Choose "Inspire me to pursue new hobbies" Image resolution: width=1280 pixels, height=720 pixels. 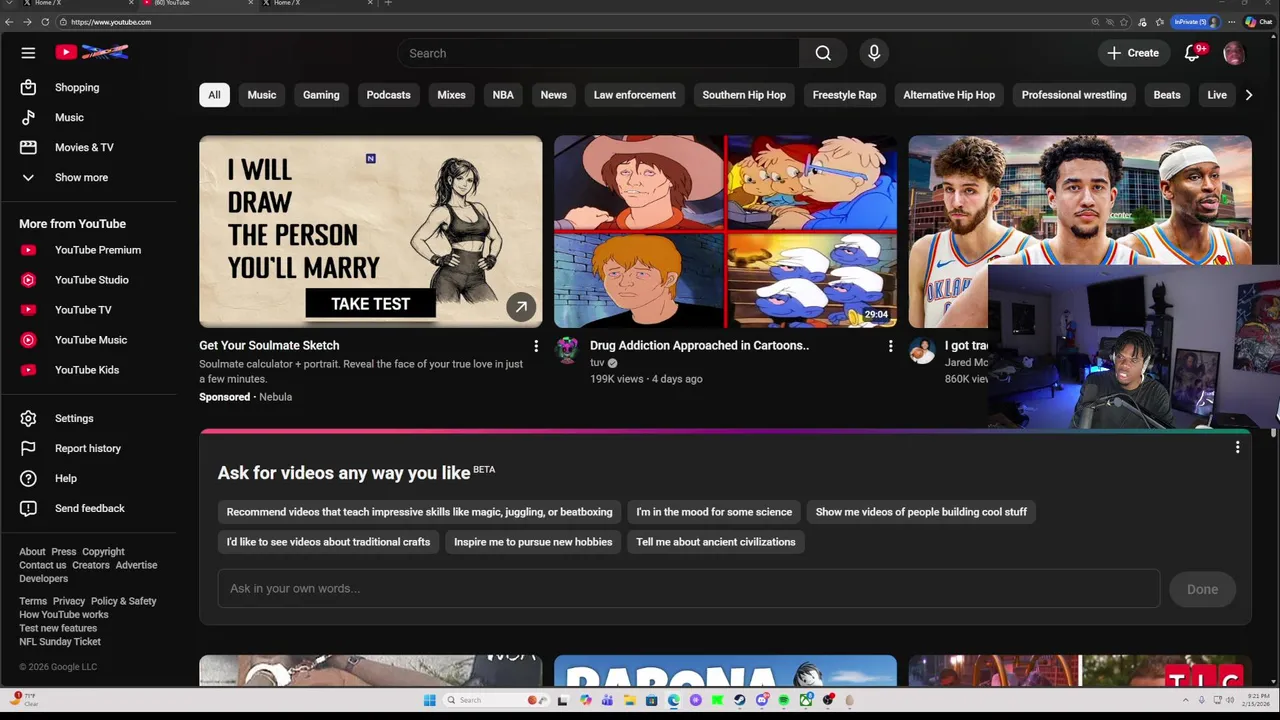click(533, 542)
